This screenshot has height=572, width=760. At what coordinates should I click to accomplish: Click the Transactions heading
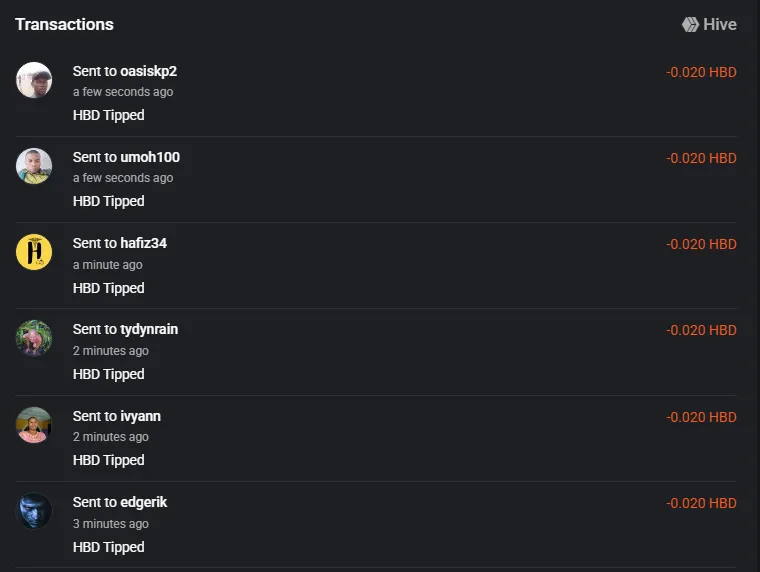[64, 24]
